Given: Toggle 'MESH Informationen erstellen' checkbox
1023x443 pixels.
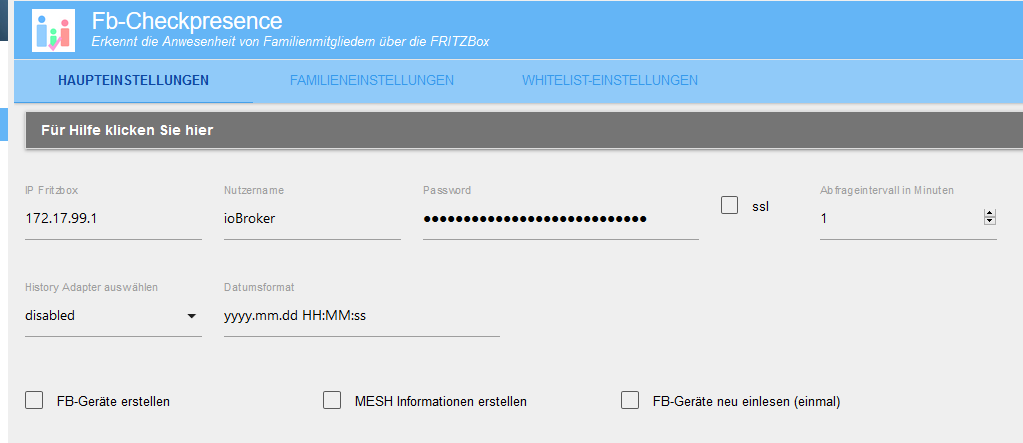Looking at the screenshot, I should (333, 401).
